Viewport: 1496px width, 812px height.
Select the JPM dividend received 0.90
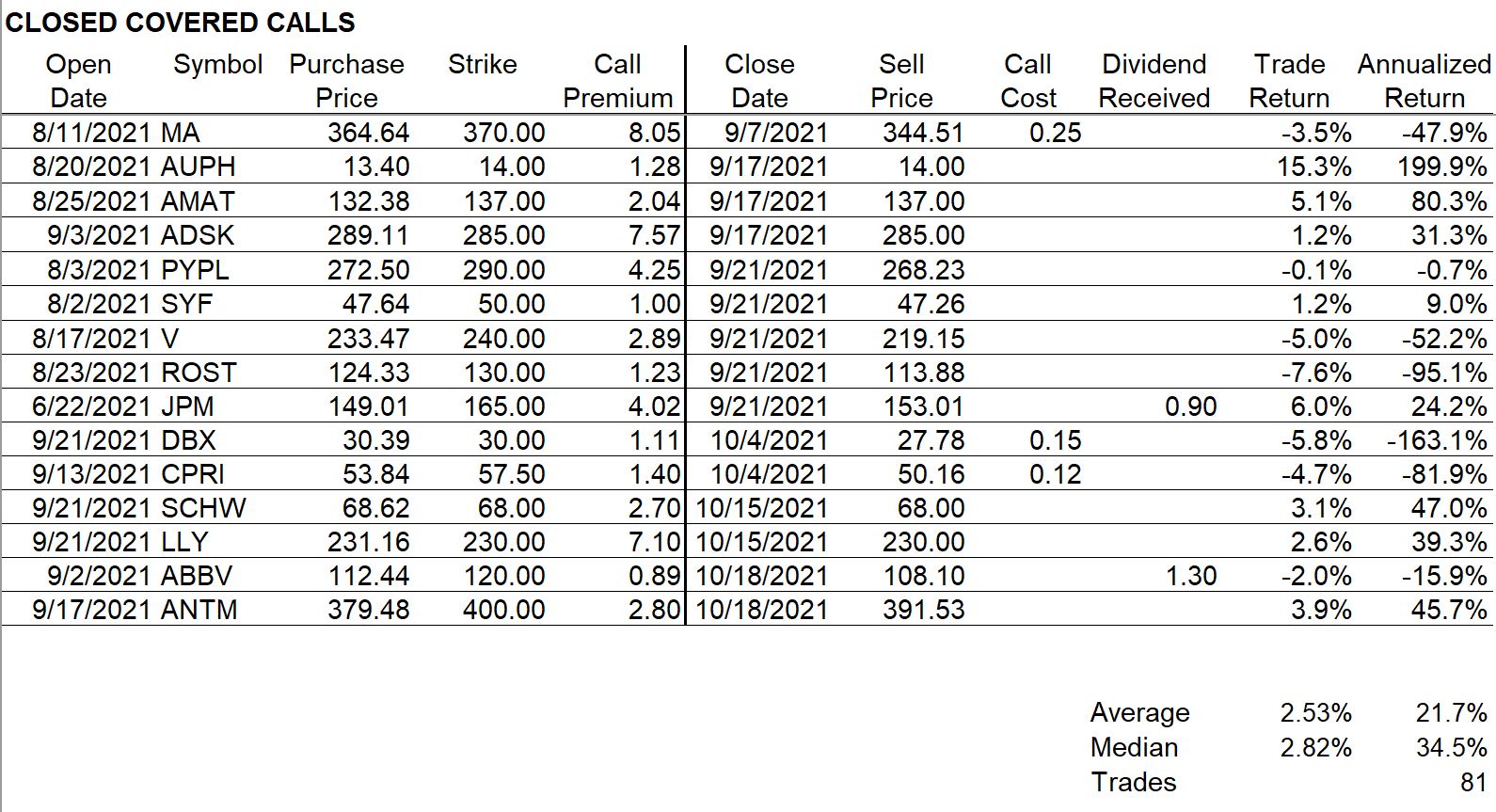tap(1190, 406)
